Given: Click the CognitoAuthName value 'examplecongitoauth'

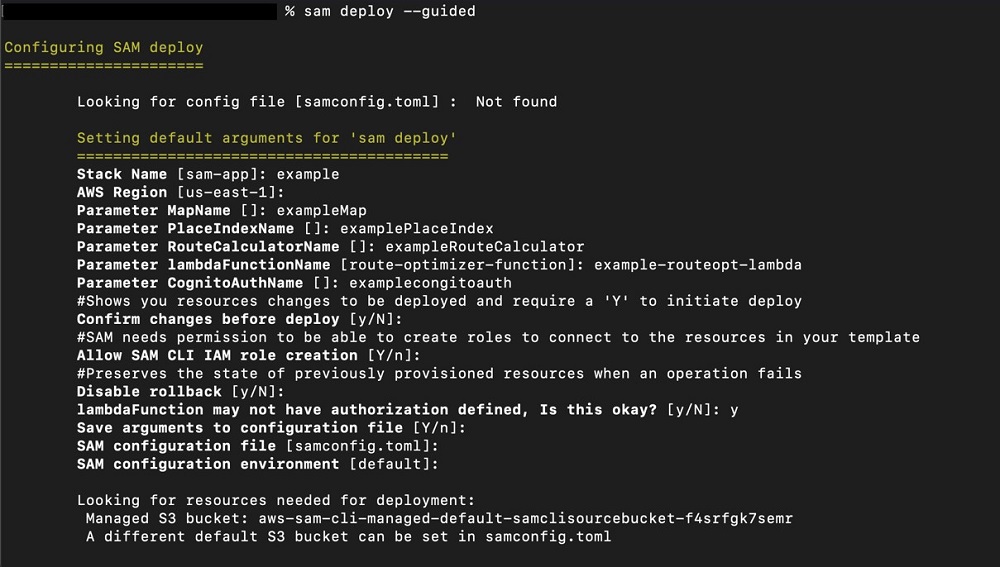Looking at the screenshot, I should pyautogui.click(x=430, y=283).
